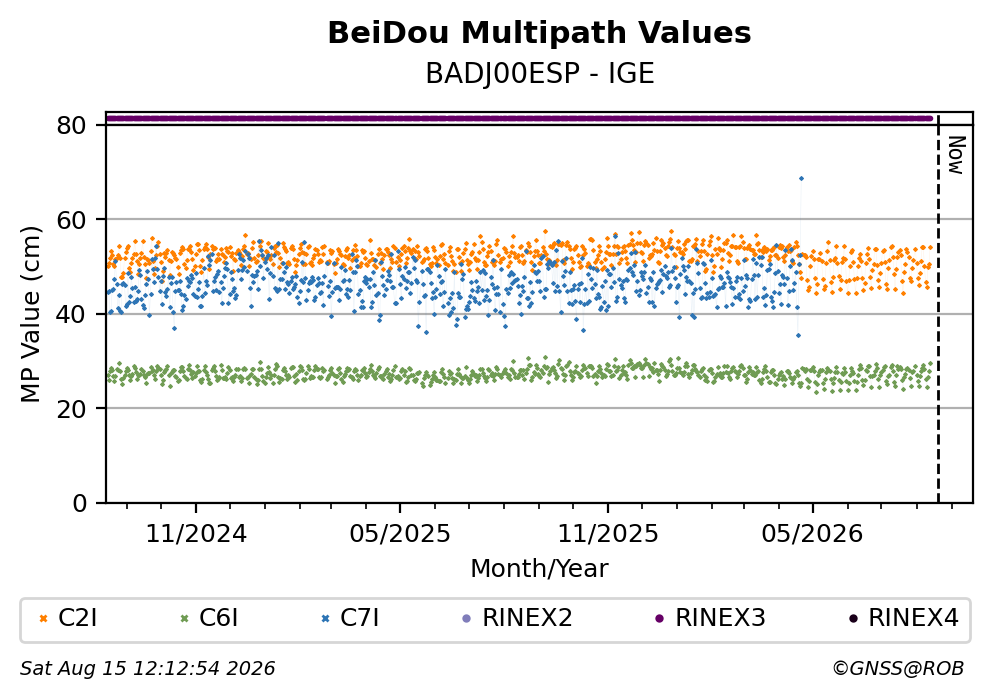Select the C7I legend label
The image size is (992, 699).
click(x=360, y=617)
